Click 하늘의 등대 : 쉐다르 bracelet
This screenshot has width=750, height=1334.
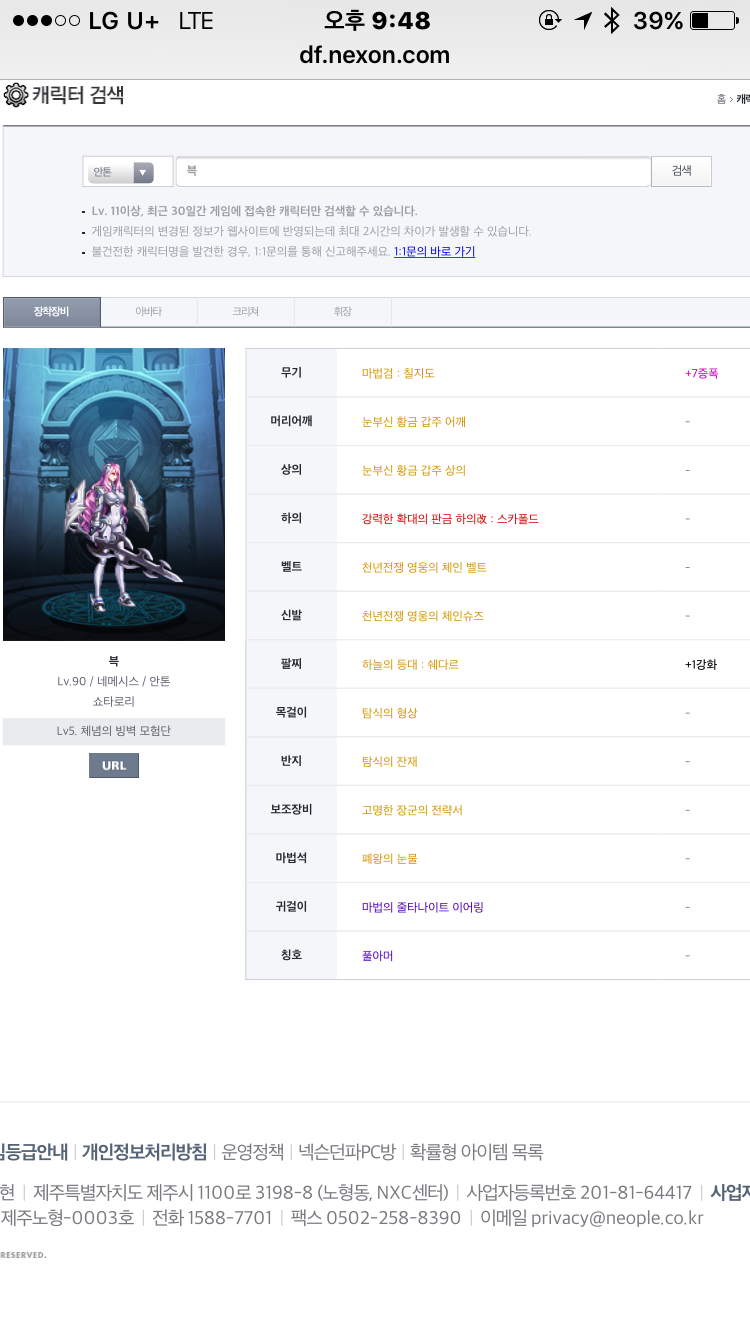(410, 664)
